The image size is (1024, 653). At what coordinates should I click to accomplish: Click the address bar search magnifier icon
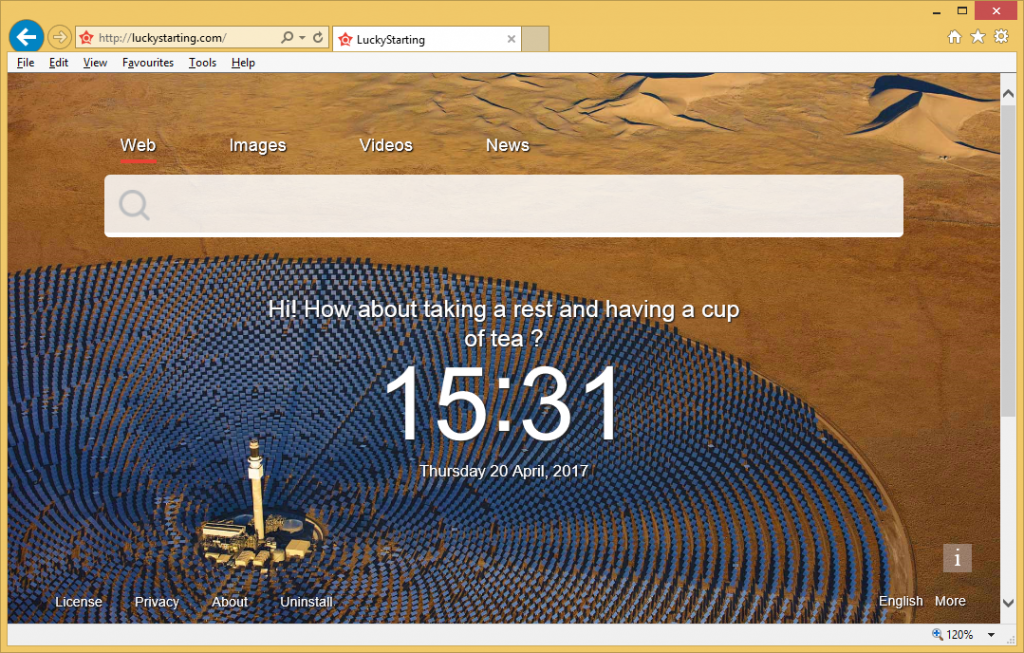(287, 38)
